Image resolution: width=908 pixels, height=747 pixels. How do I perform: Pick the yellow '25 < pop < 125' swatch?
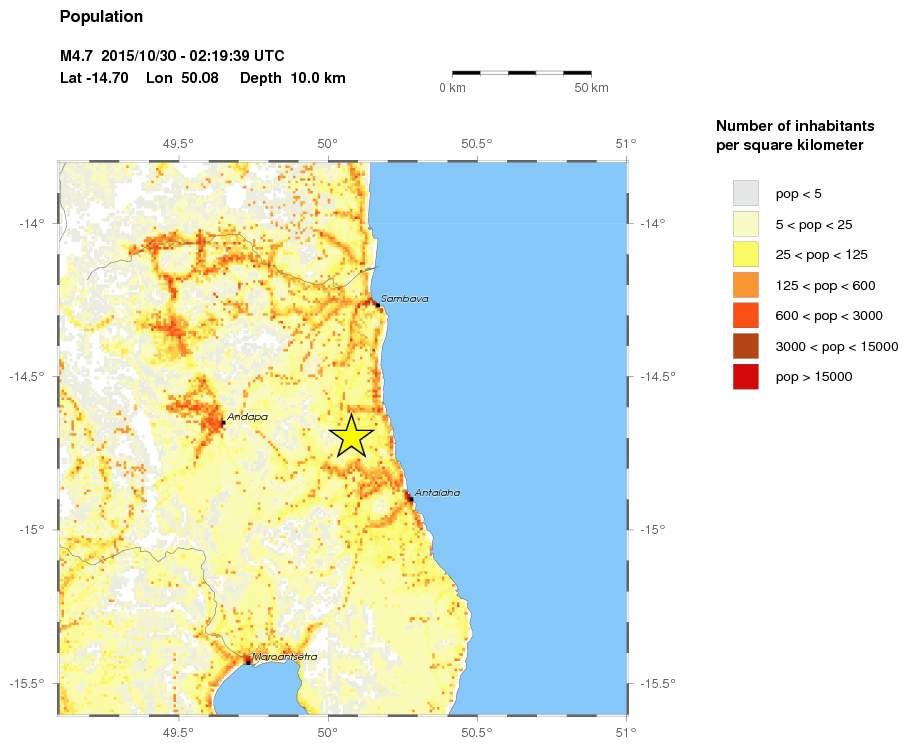[x=745, y=255]
